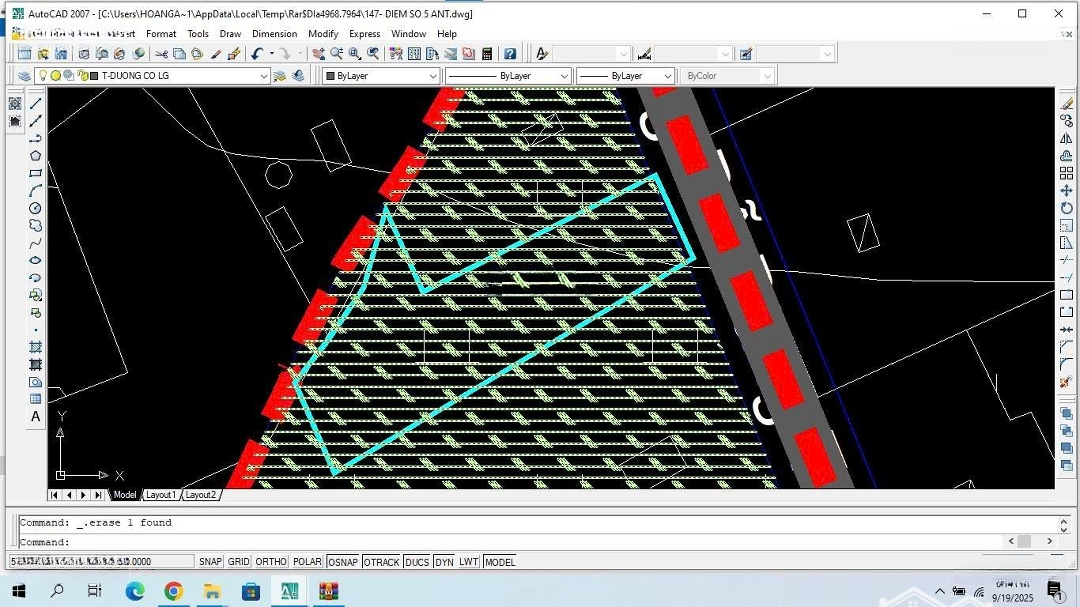Open the Modify menu
Viewport: 1080px width, 607px height.
click(323, 34)
